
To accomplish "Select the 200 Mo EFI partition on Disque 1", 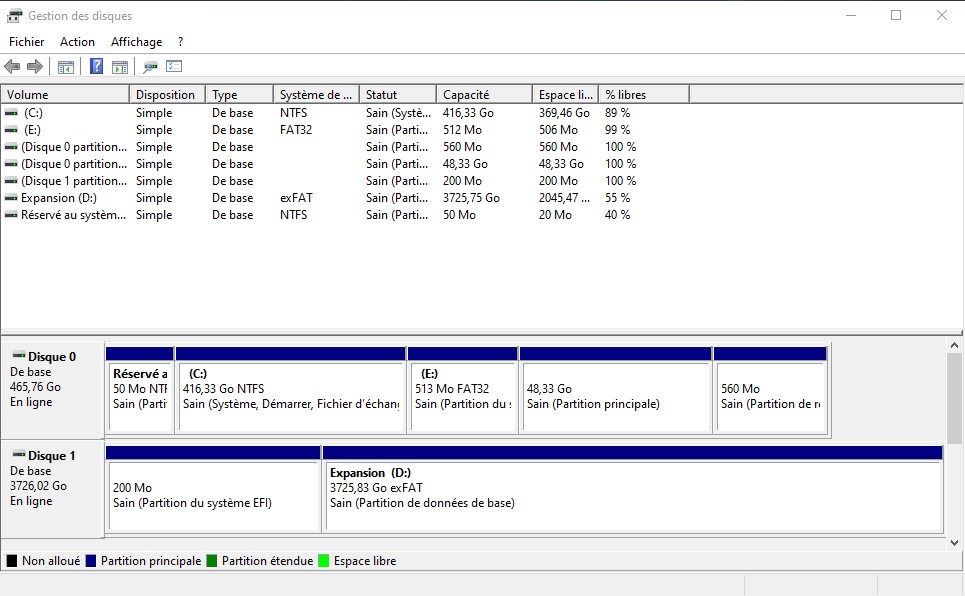I will click(x=212, y=495).
